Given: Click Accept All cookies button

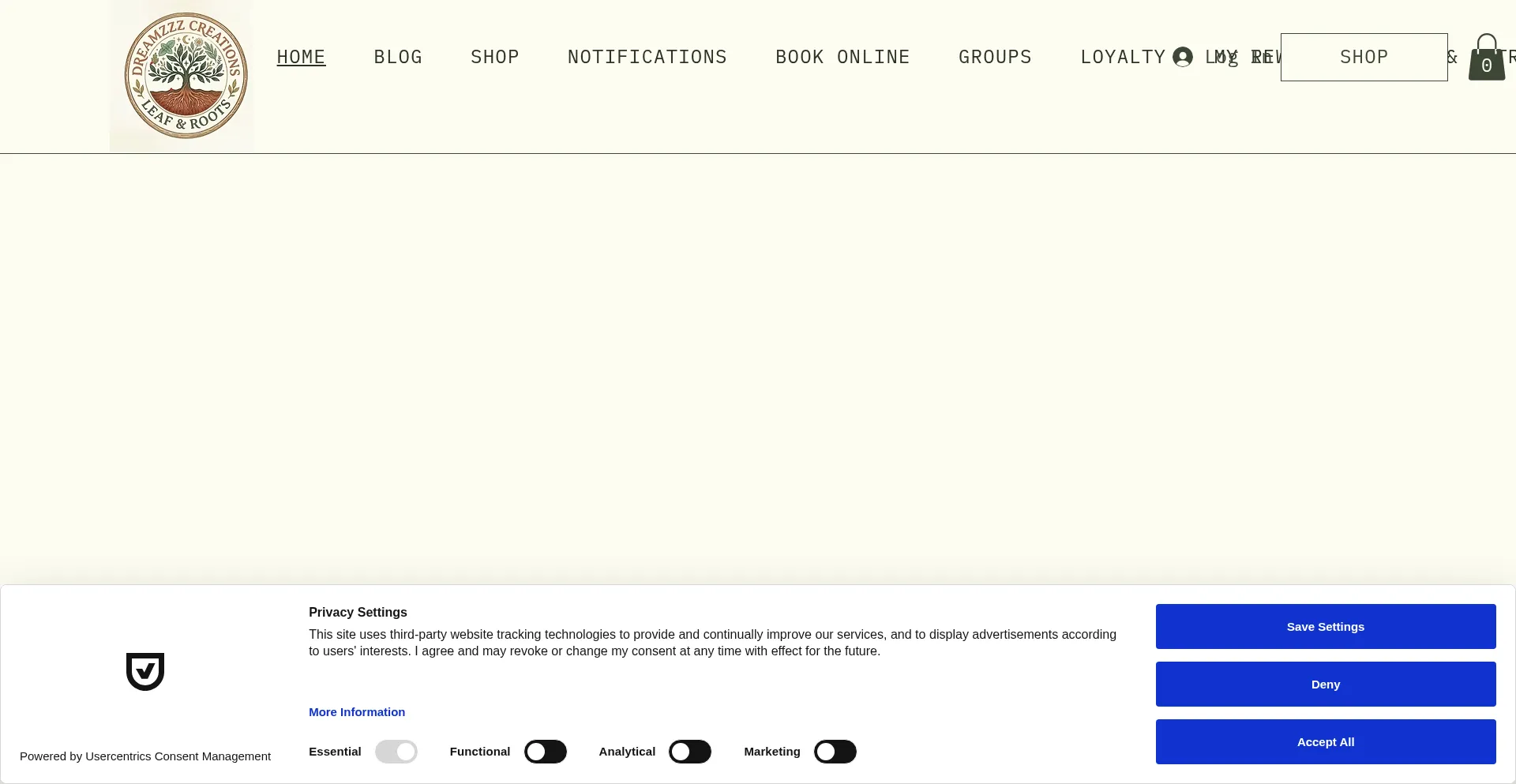Looking at the screenshot, I should [x=1326, y=741].
